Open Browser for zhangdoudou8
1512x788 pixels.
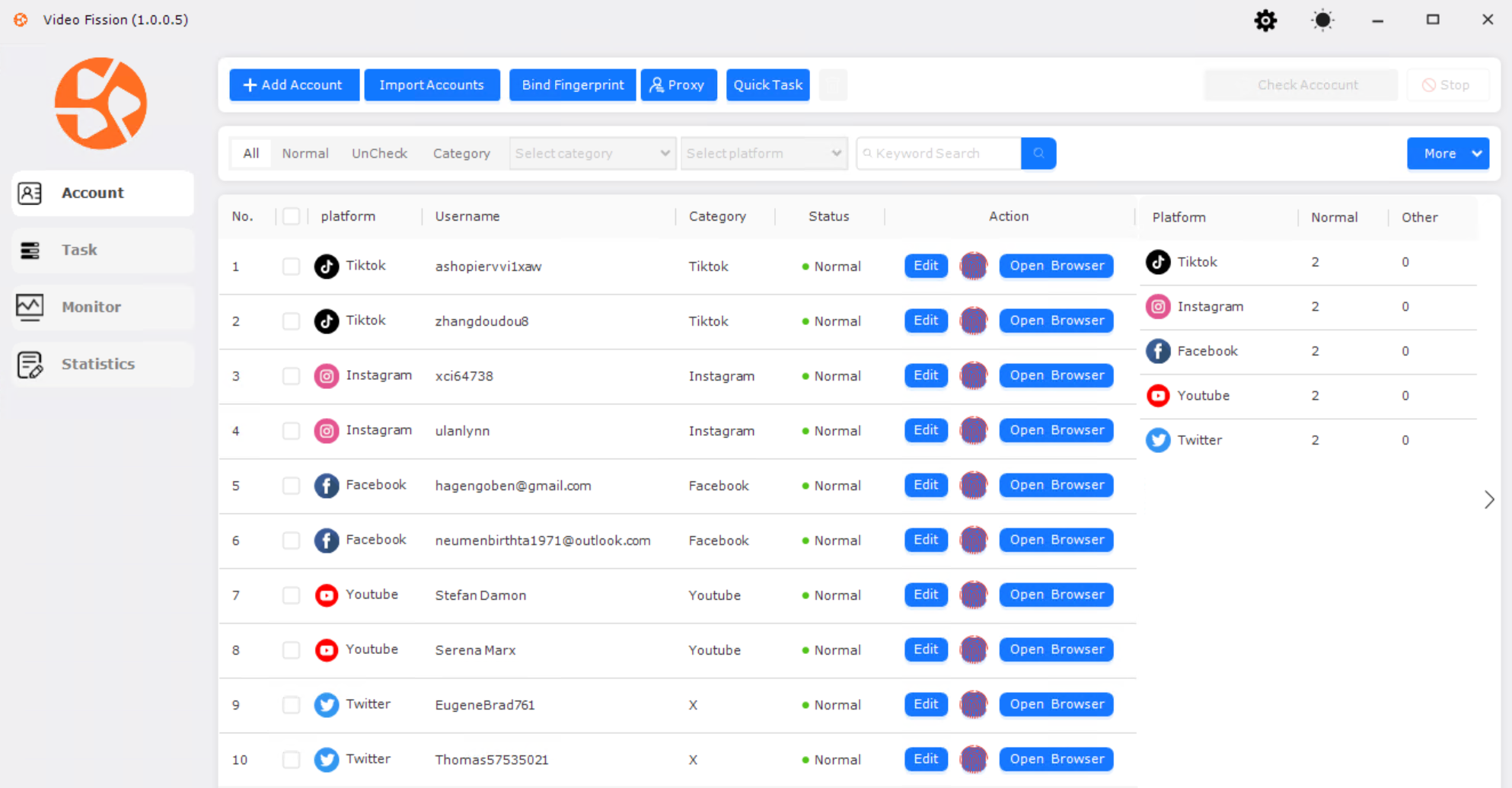click(x=1056, y=321)
